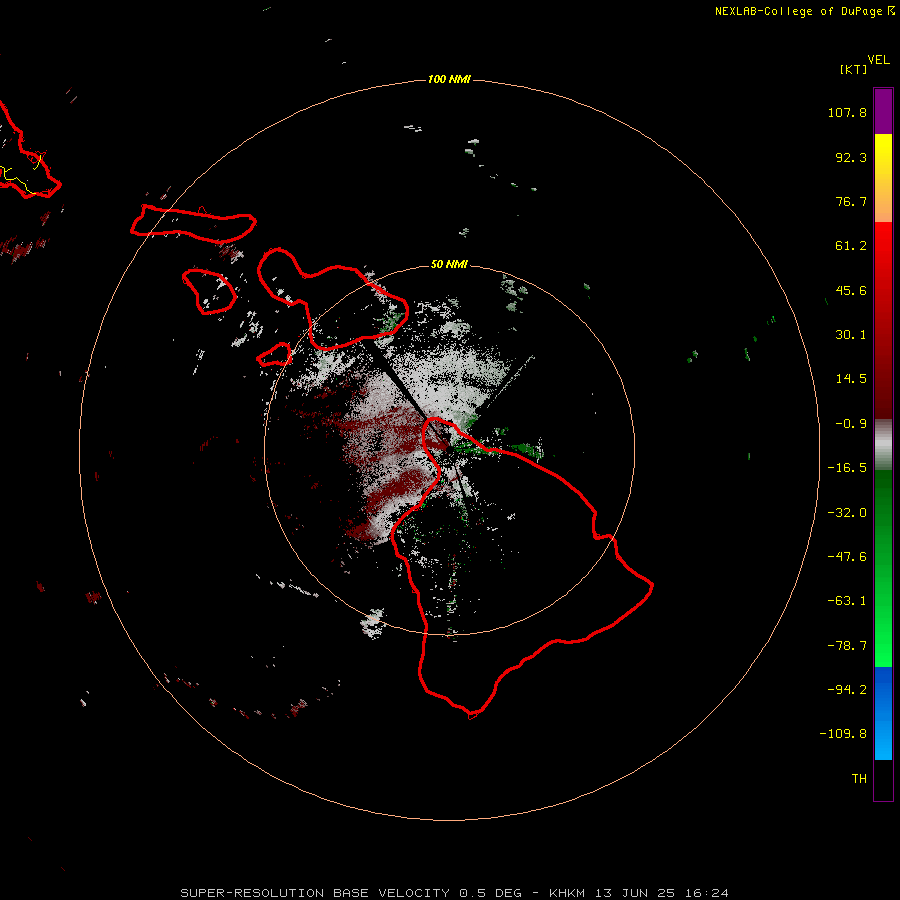
Task: Click the [KT] units label
Action: click(x=854, y=69)
